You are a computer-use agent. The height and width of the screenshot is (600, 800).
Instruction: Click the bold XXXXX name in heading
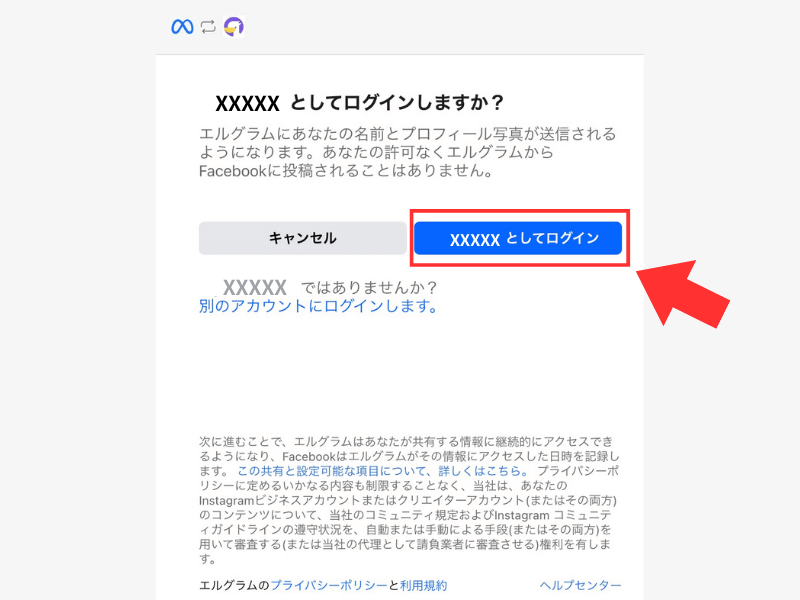pyautogui.click(x=247, y=104)
